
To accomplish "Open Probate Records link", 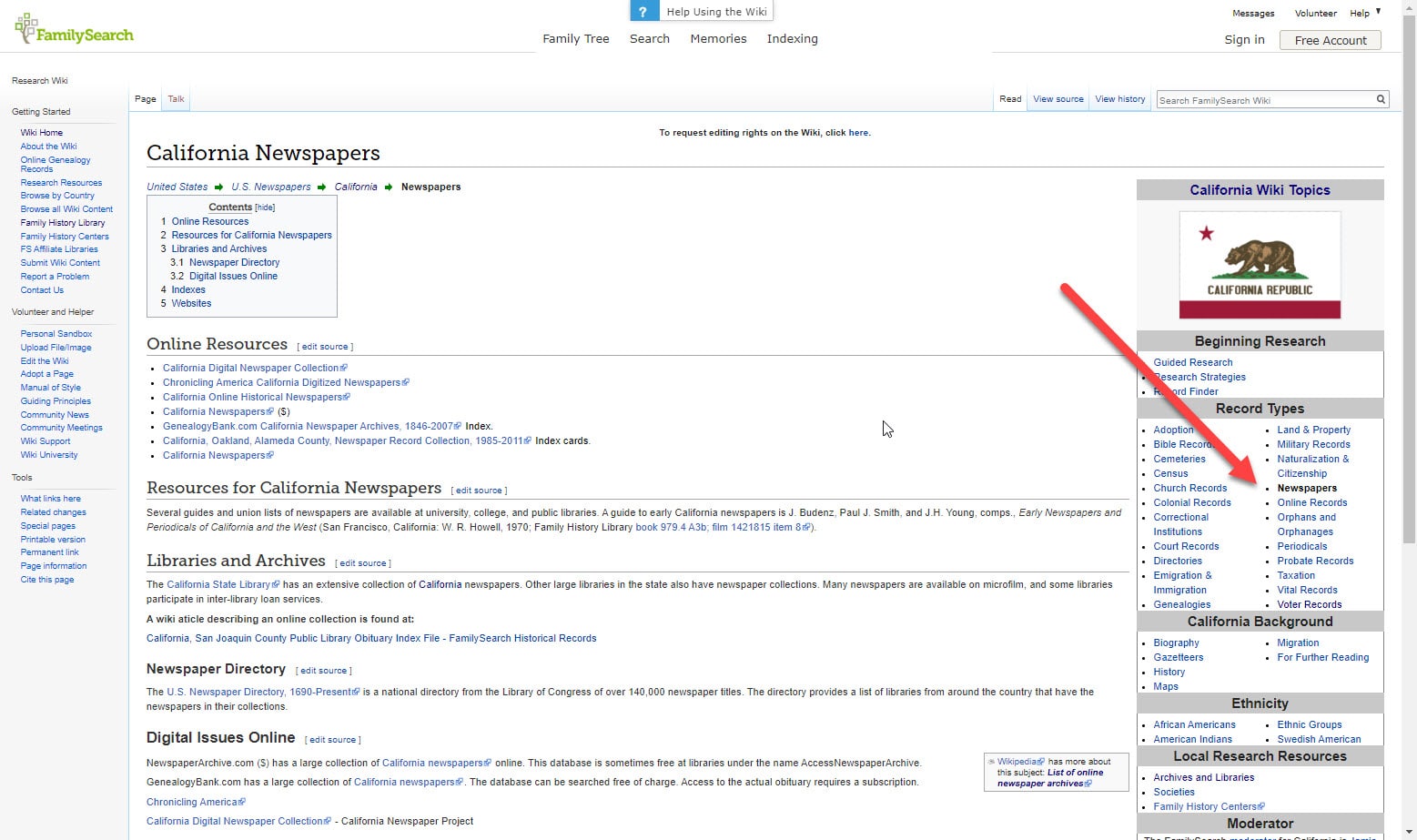I will coord(1315,561).
